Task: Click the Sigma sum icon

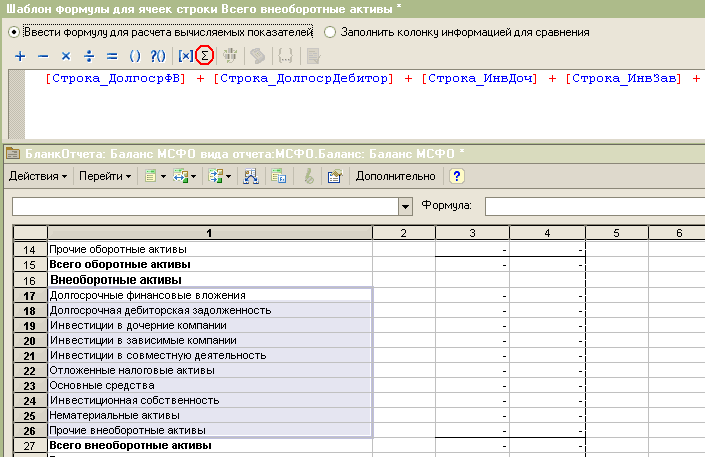Action: 206,55
